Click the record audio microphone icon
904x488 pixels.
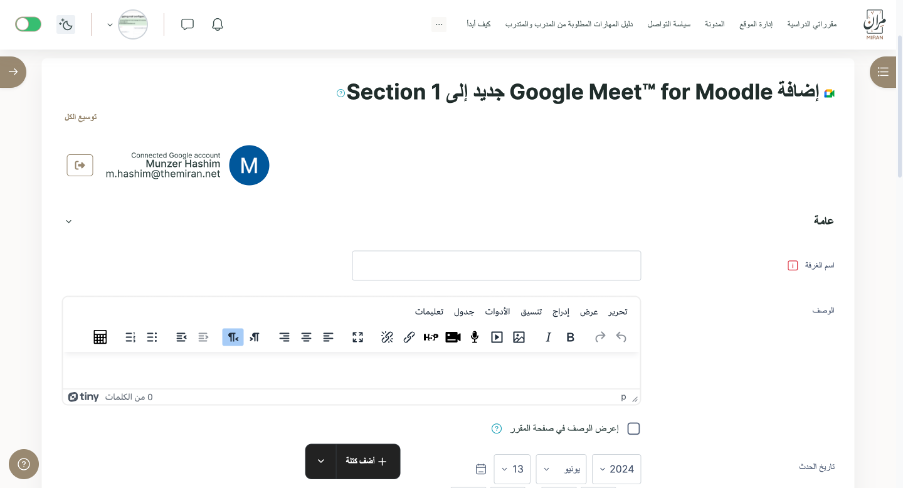click(x=475, y=337)
